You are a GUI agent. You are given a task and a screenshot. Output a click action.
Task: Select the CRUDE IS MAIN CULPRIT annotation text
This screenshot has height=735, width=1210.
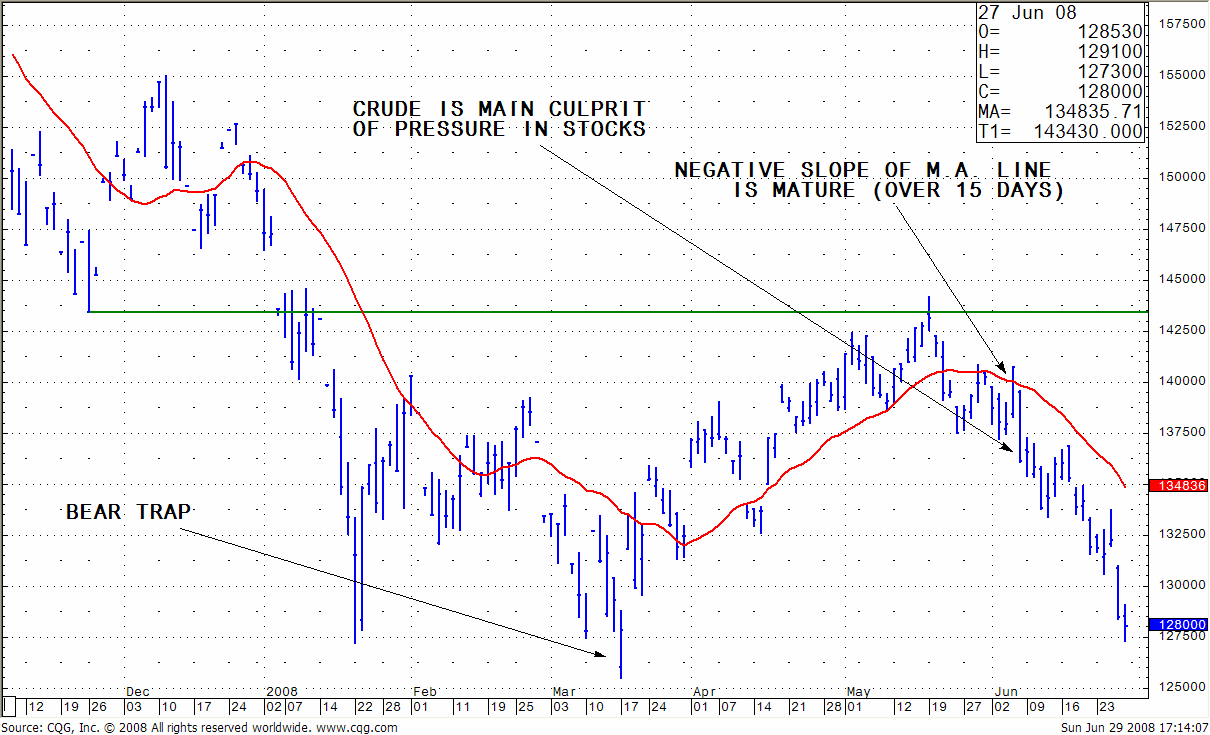click(x=499, y=119)
